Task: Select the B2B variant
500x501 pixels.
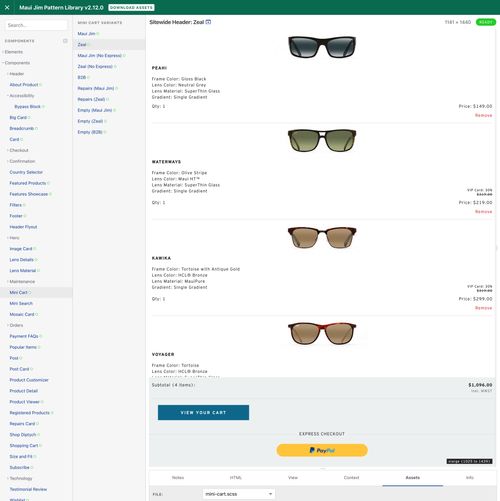Action: [82, 77]
